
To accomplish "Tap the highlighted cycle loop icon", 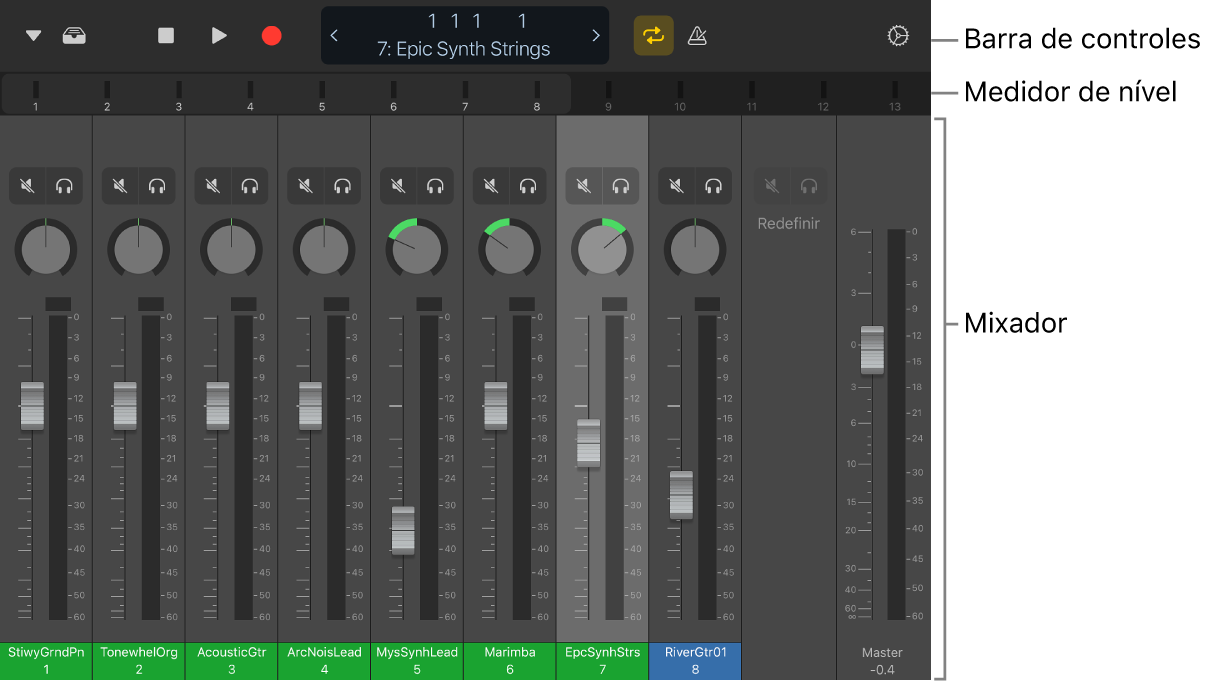I will pyautogui.click(x=653, y=35).
